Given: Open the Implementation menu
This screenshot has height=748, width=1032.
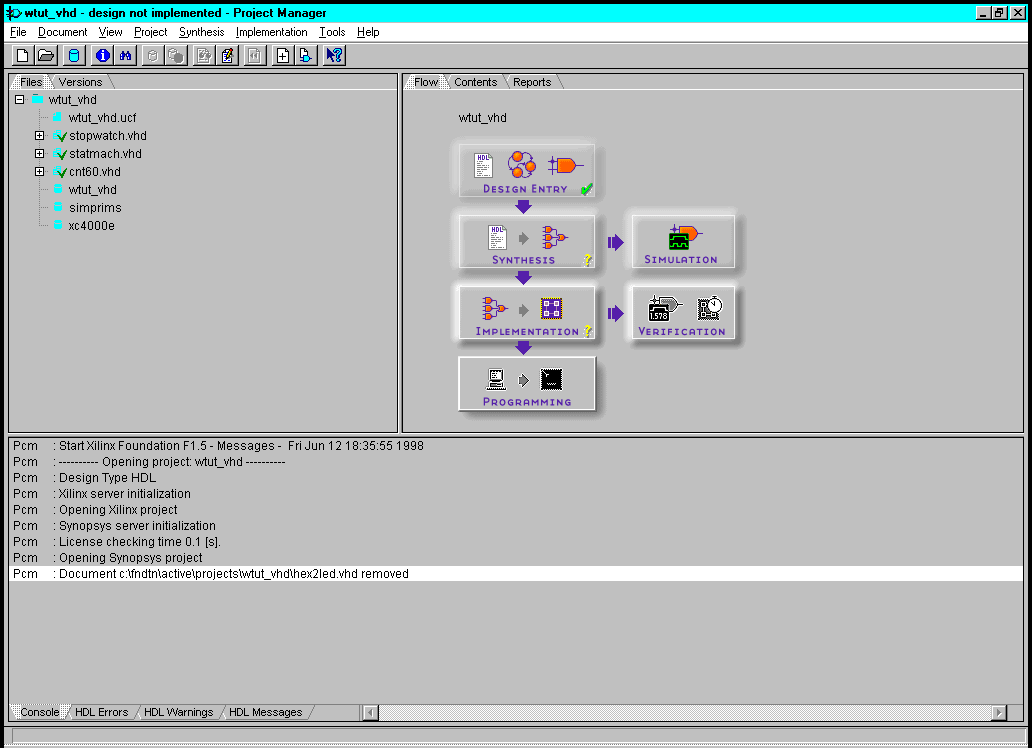Looking at the screenshot, I should point(272,32).
